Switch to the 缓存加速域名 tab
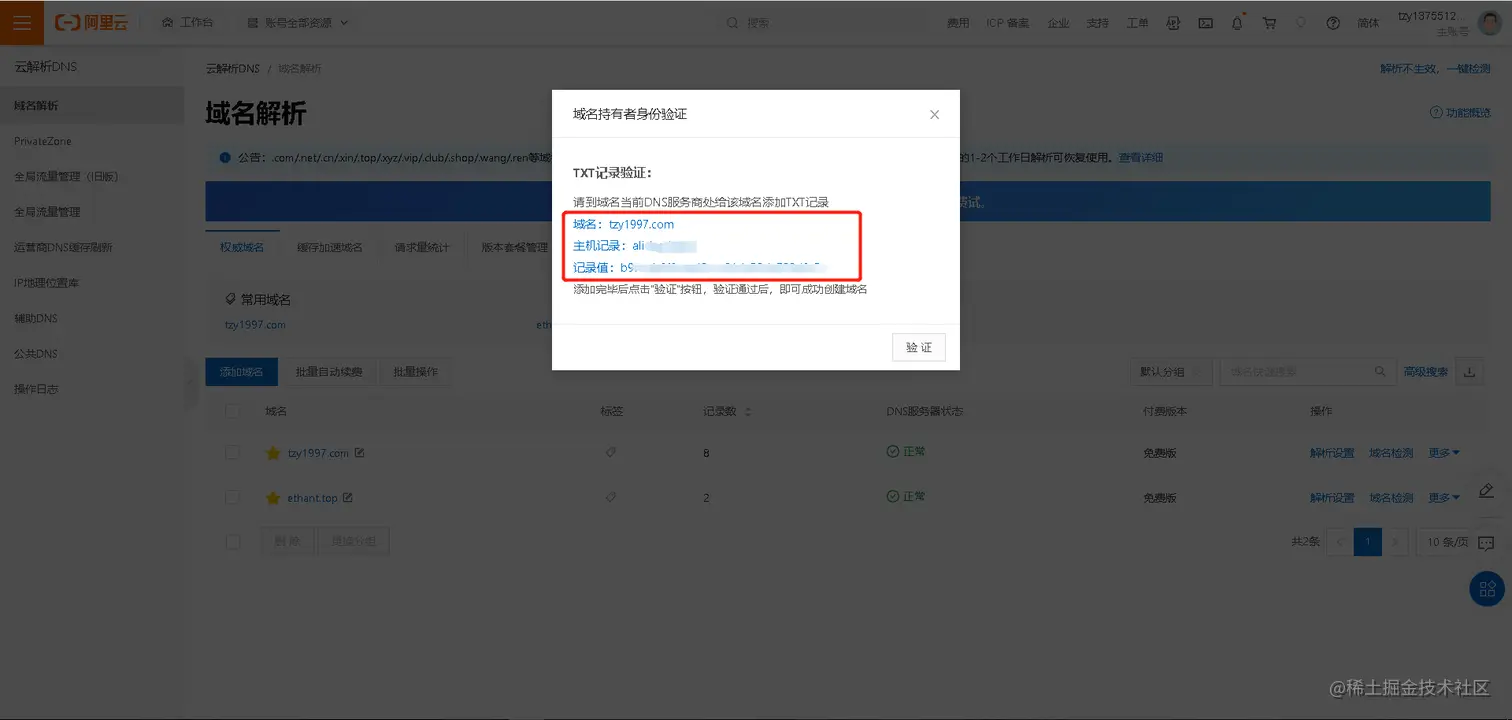 pos(329,247)
